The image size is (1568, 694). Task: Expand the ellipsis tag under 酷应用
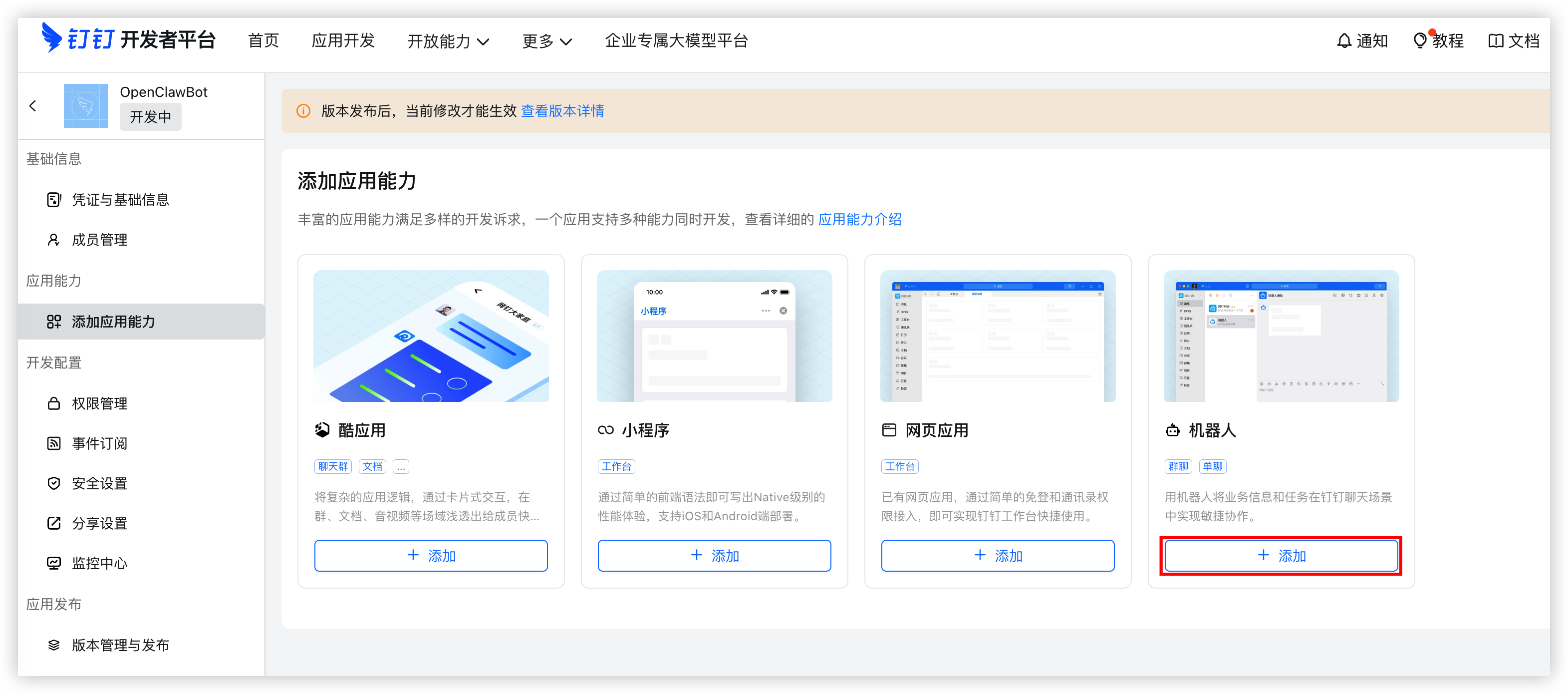point(401,467)
